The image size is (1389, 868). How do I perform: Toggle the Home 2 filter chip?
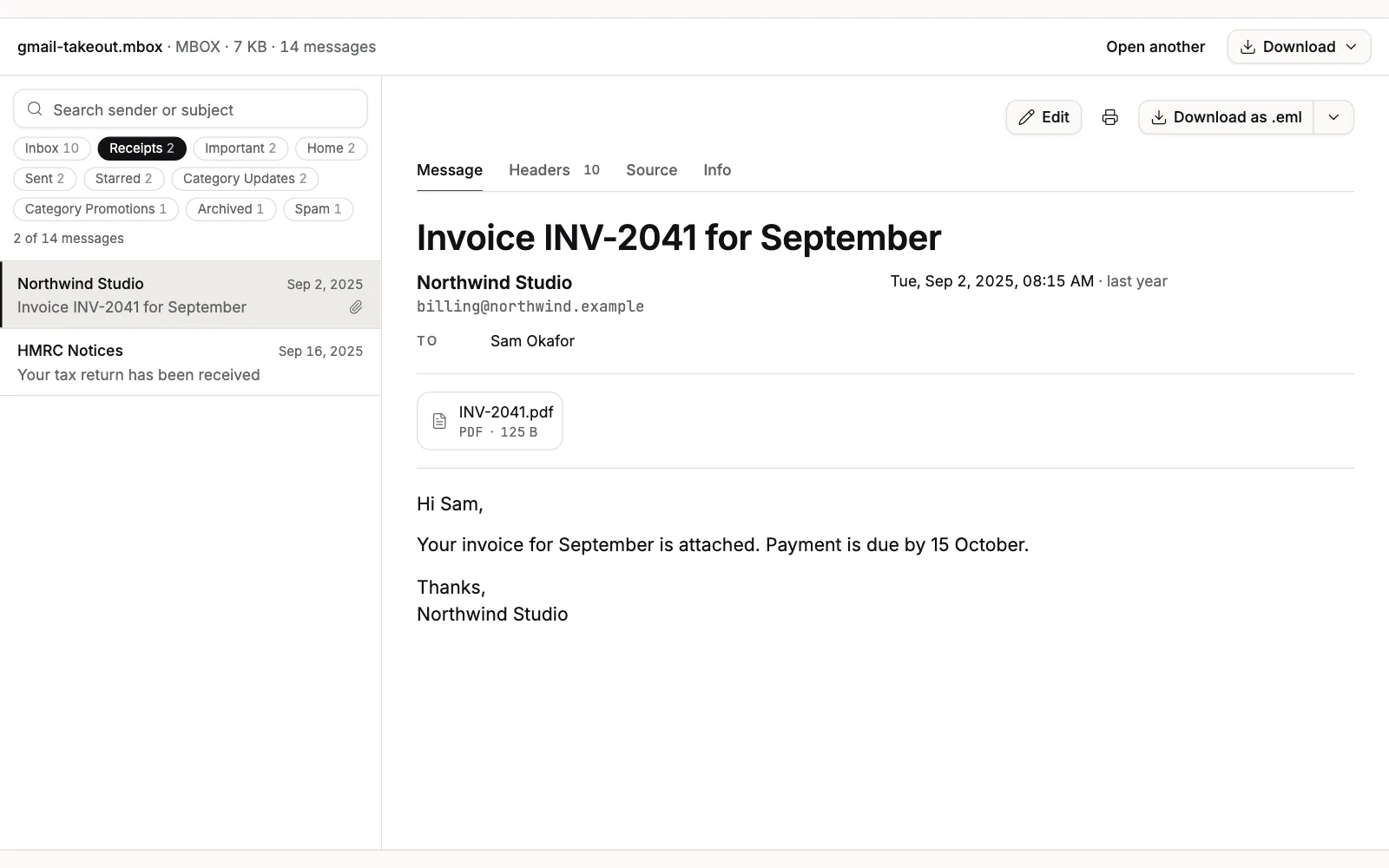[331, 148]
